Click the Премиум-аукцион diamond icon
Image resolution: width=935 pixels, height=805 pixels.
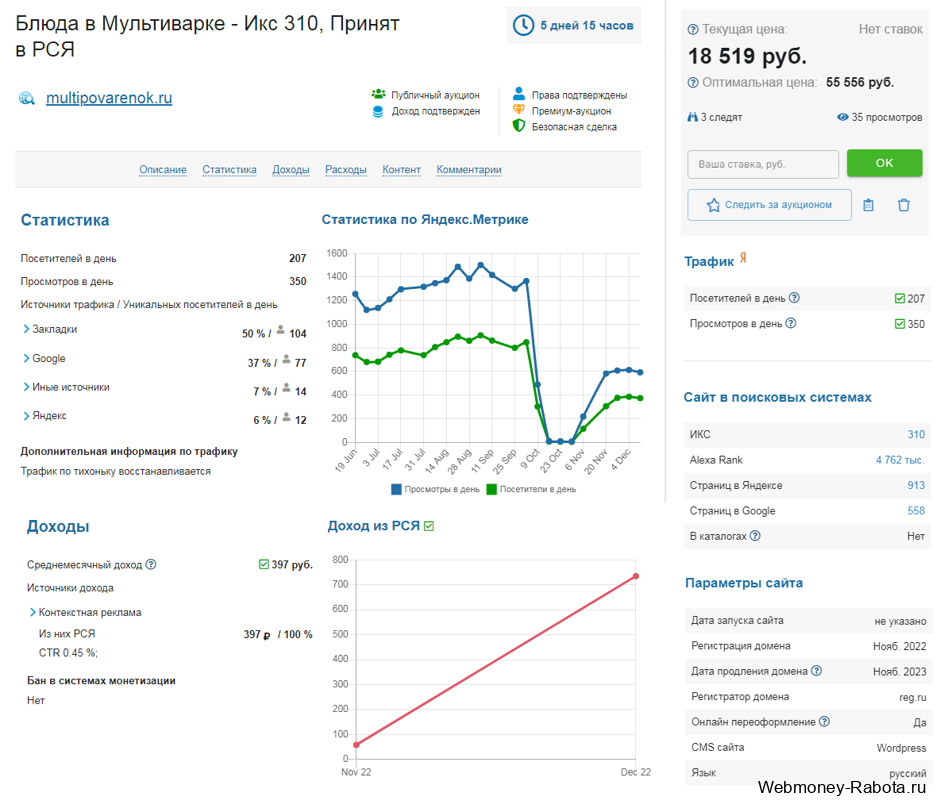[x=519, y=110]
